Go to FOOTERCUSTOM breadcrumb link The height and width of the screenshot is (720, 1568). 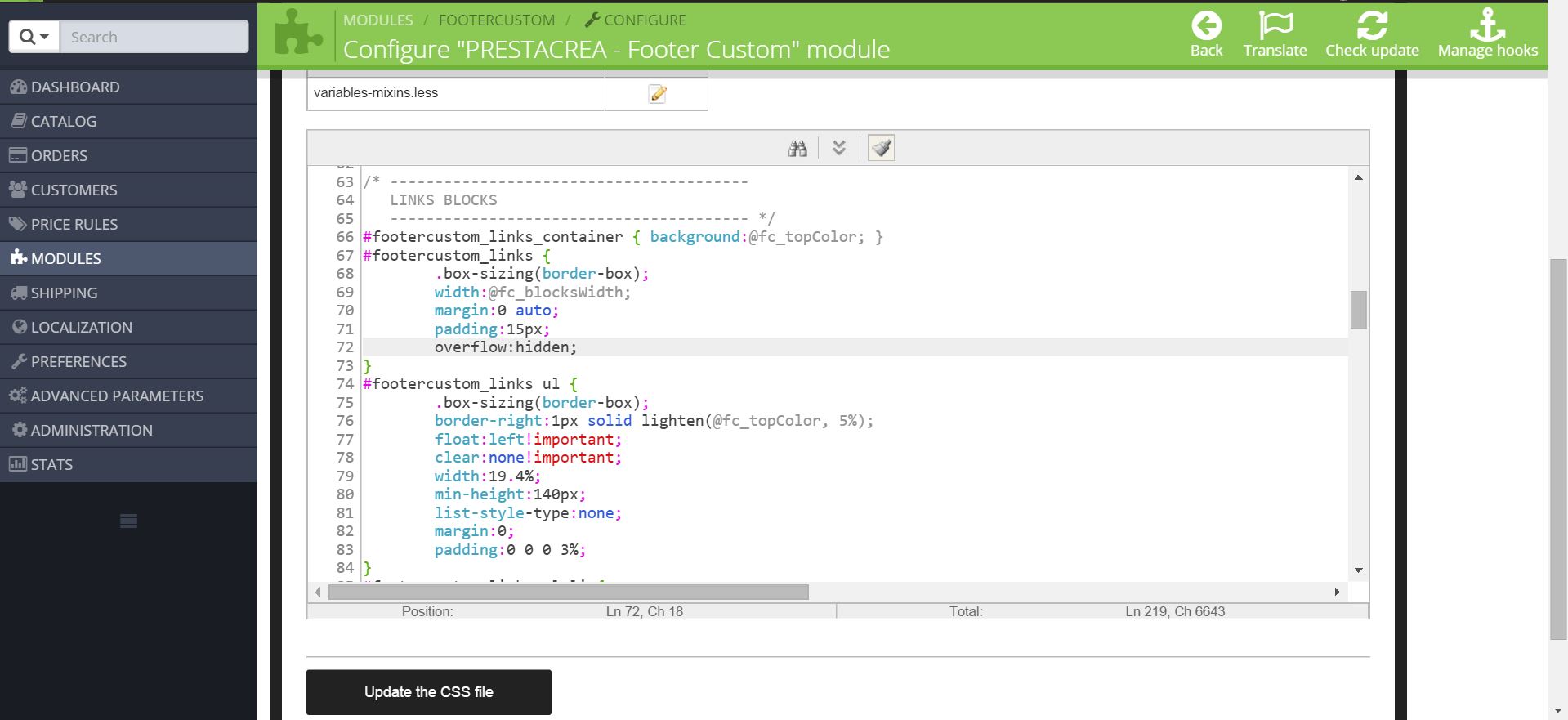point(497,20)
